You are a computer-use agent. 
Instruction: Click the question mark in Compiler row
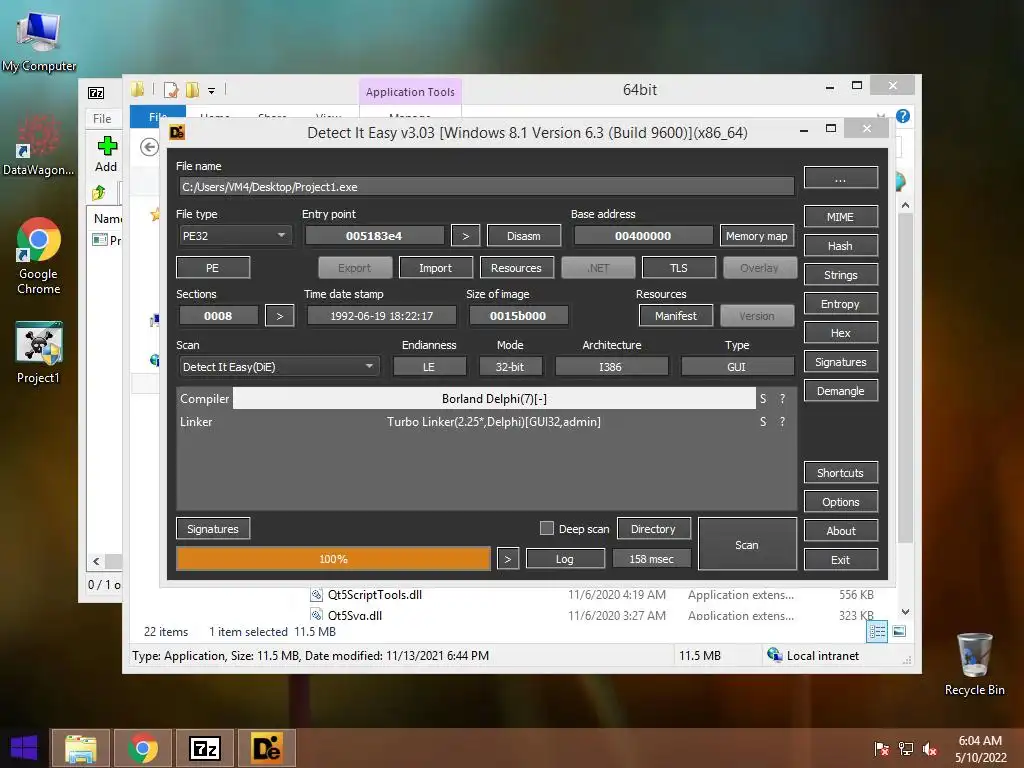tap(782, 398)
